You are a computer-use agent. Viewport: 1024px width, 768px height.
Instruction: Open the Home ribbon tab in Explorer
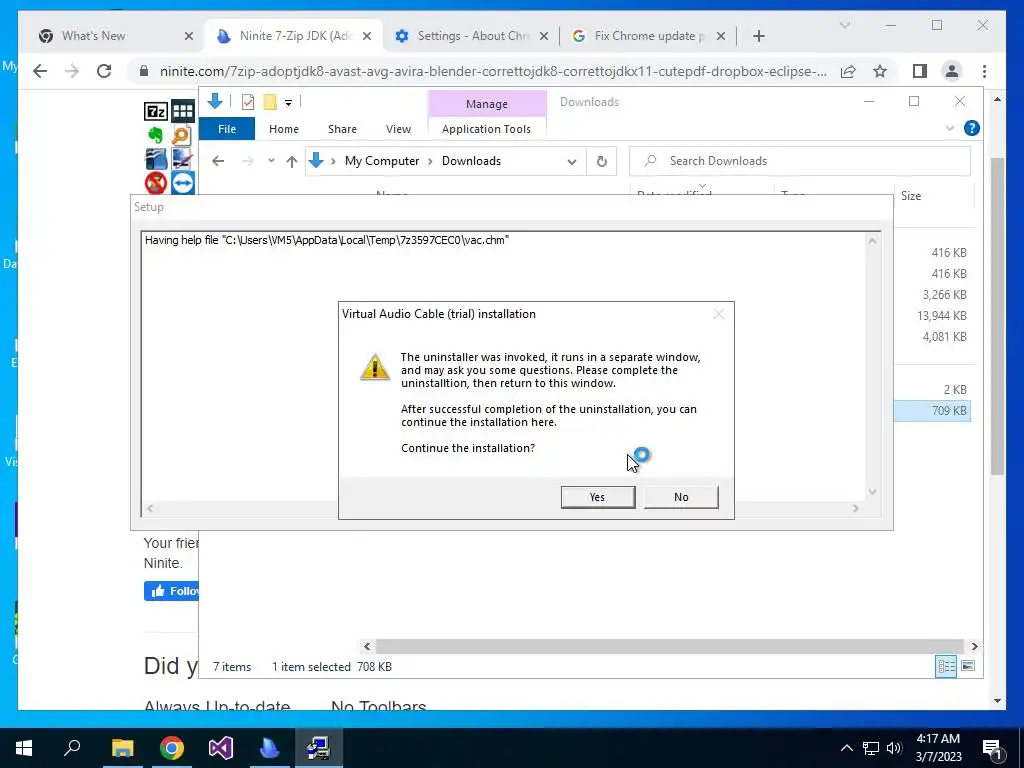pos(283,129)
